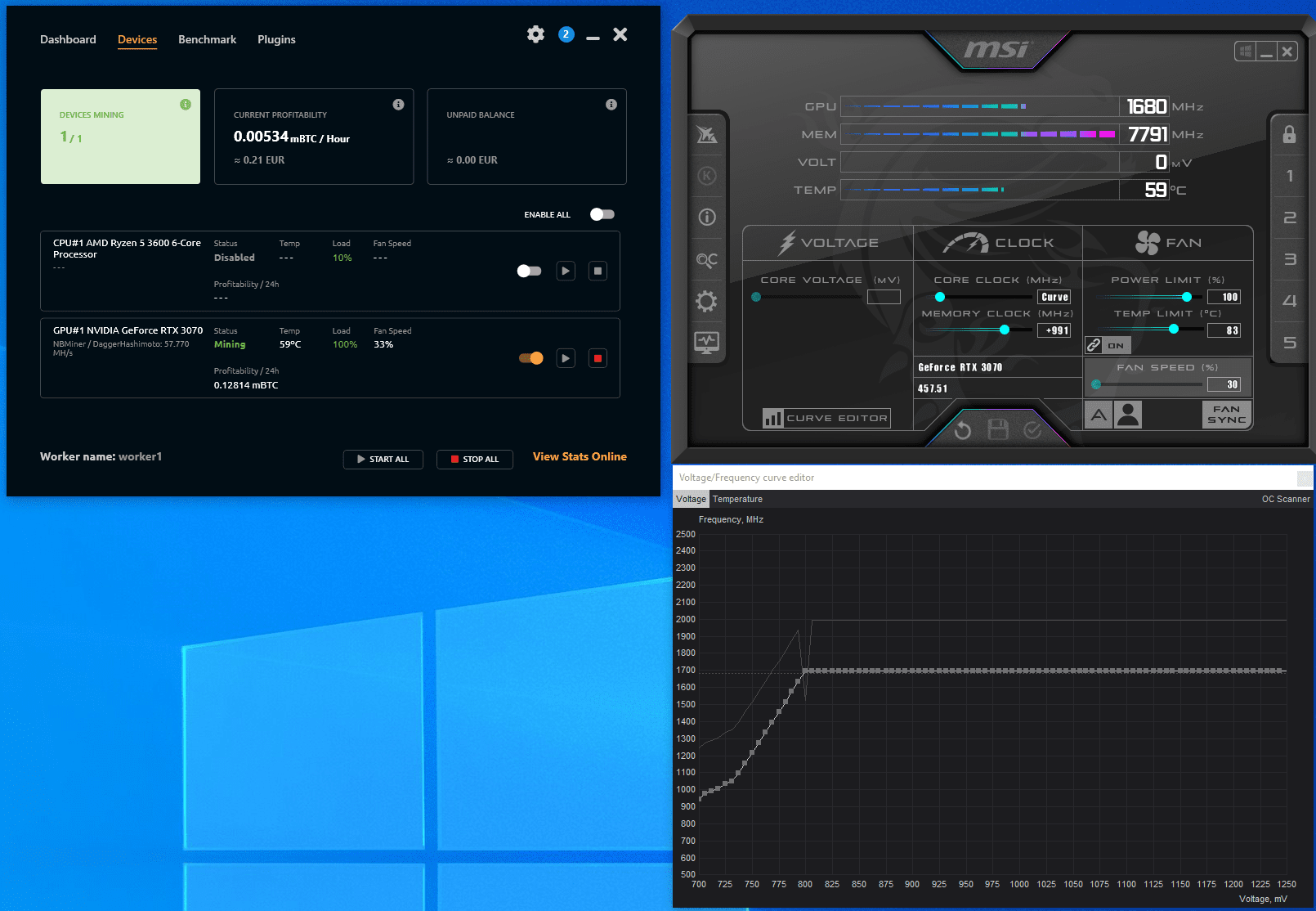The image size is (1316, 911).
Task: Apply Afterburner settings checkmark icon
Action: [x=1032, y=429]
